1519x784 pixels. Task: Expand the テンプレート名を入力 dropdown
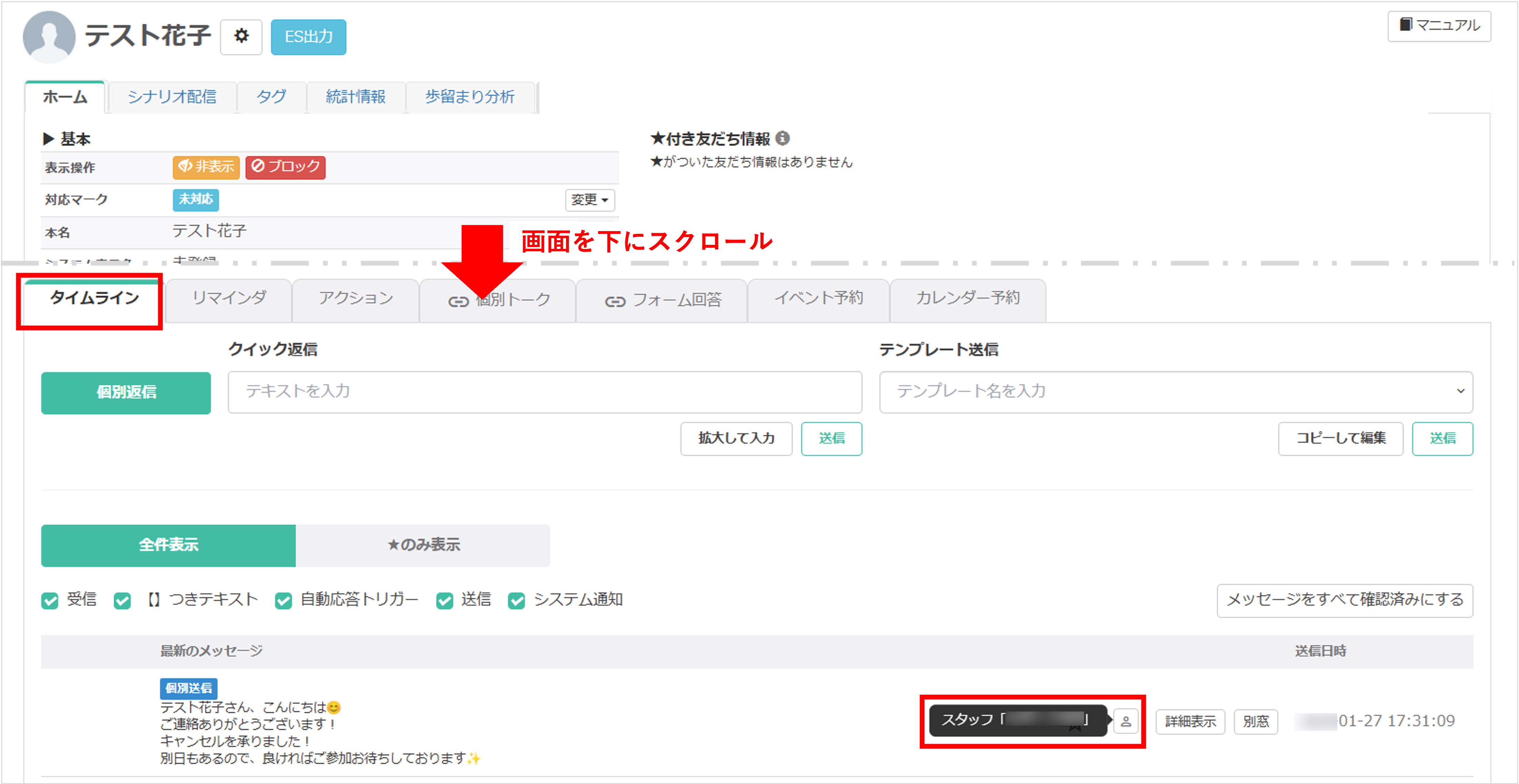1460,391
